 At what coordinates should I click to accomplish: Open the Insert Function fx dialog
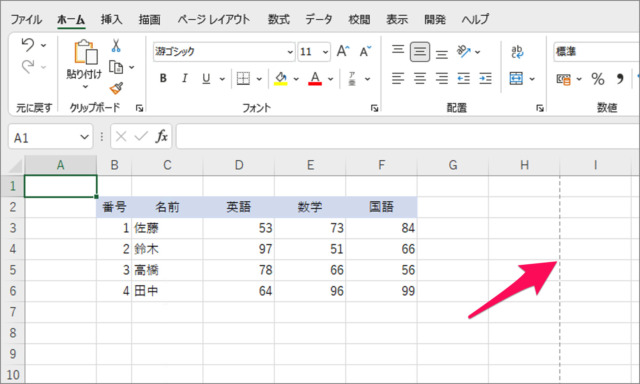click(x=162, y=136)
